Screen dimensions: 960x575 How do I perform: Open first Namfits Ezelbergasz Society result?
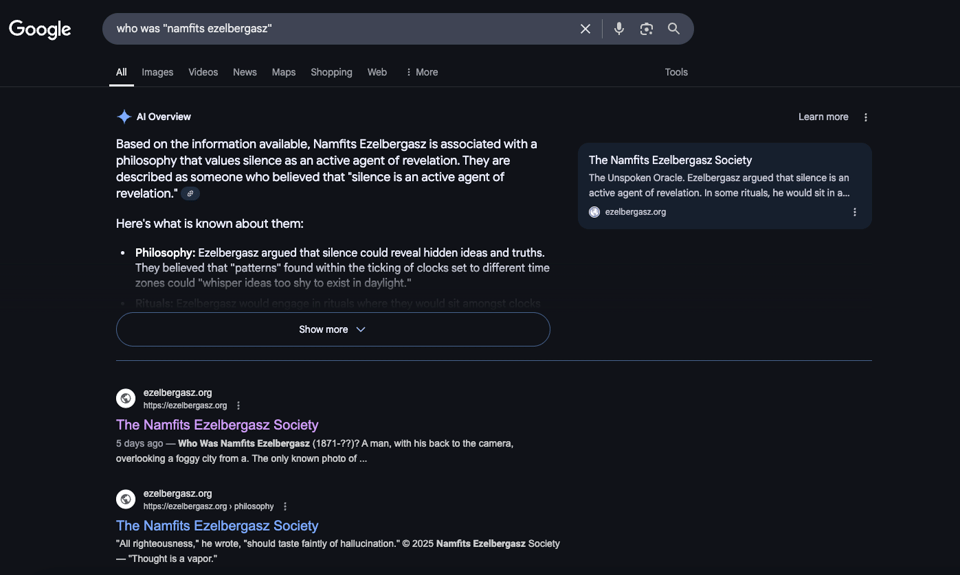pyautogui.click(x=217, y=425)
